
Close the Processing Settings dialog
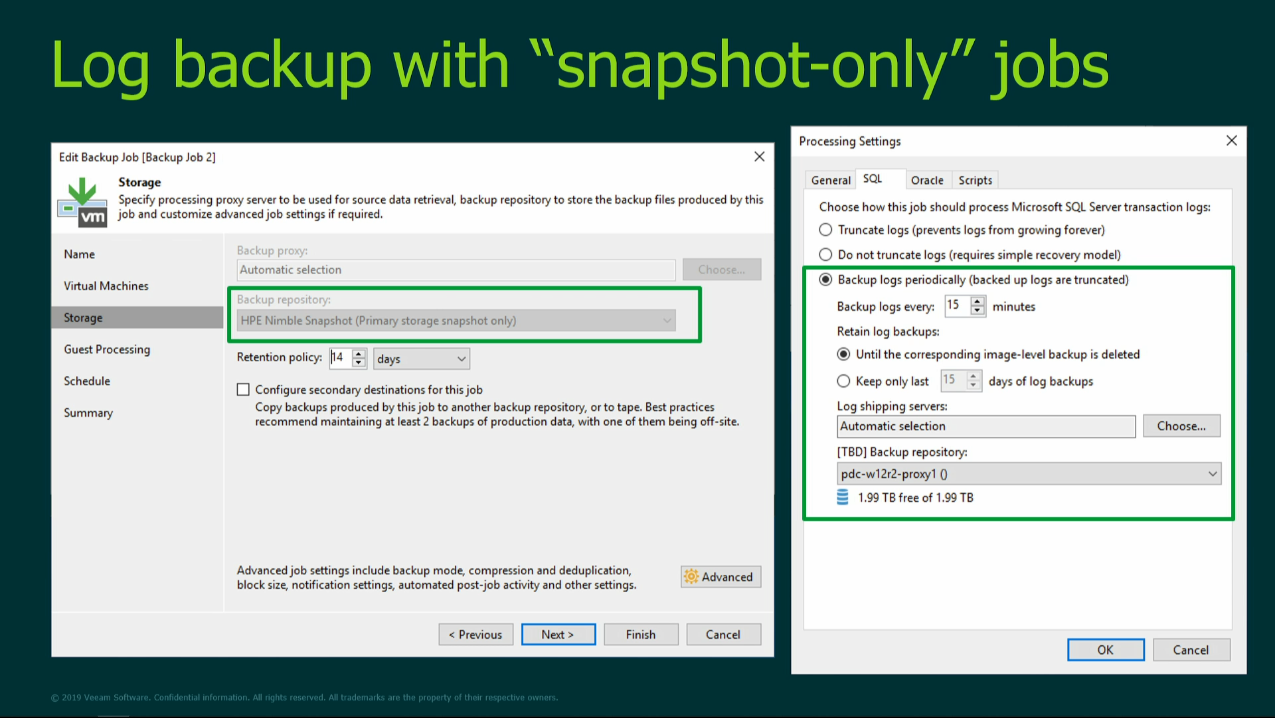pyautogui.click(x=1231, y=141)
